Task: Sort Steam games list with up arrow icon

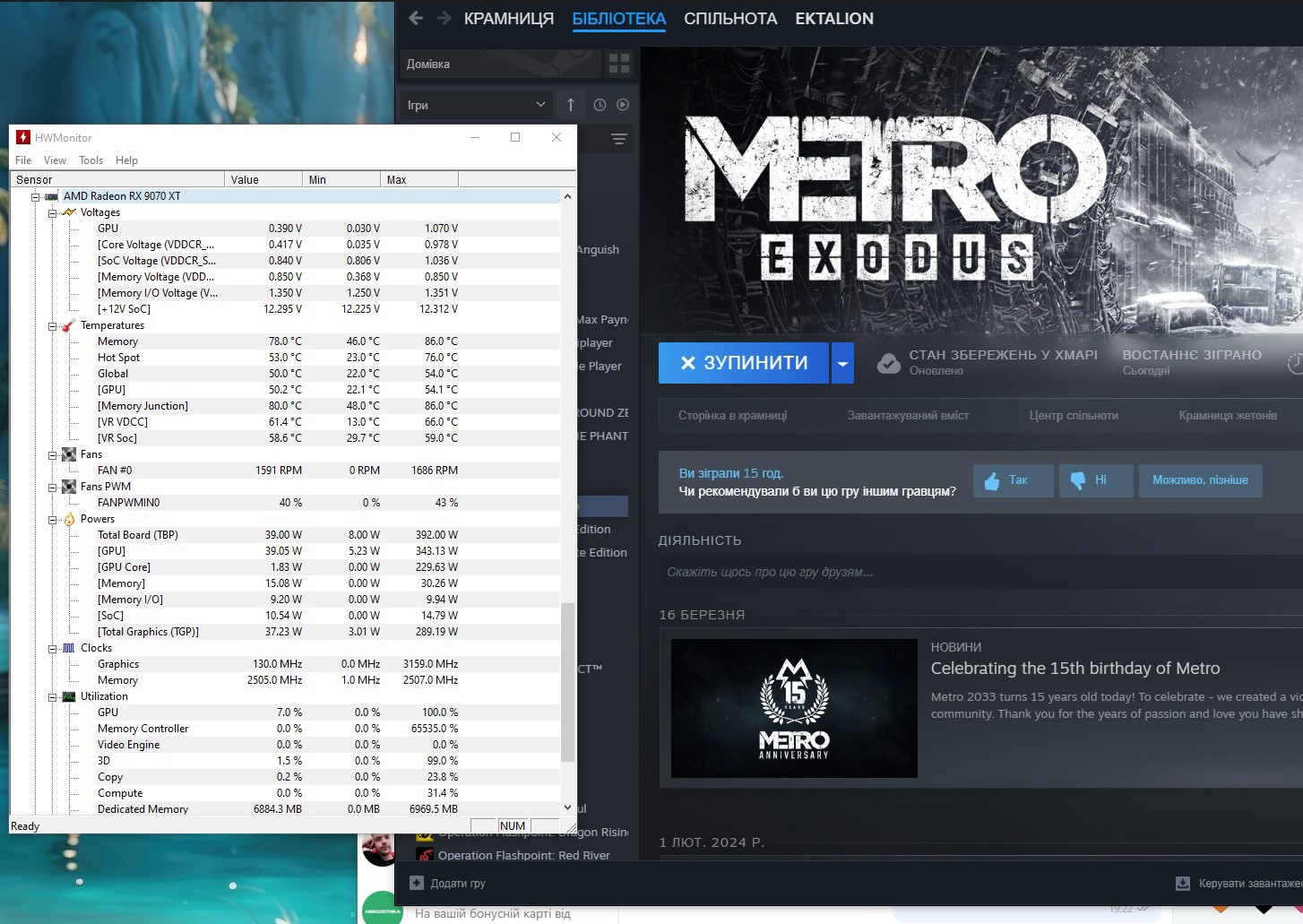Action: [571, 105]
